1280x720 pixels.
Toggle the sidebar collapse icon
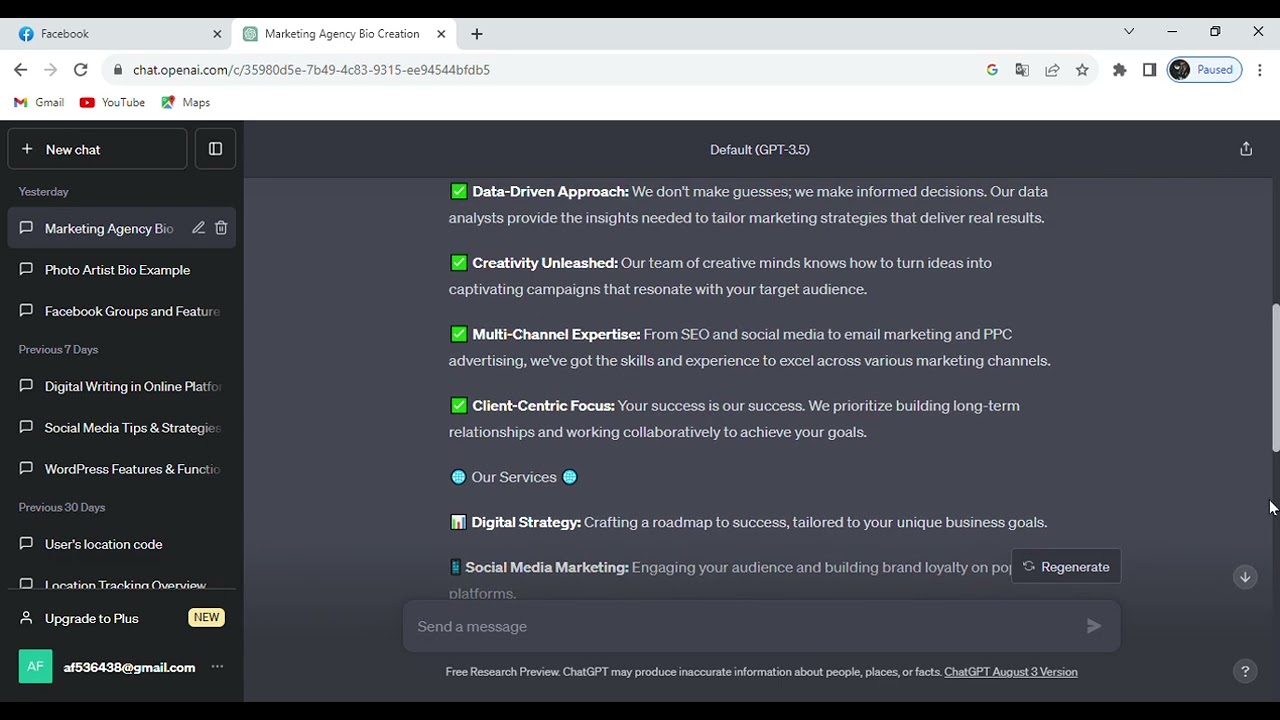(215, 149)
